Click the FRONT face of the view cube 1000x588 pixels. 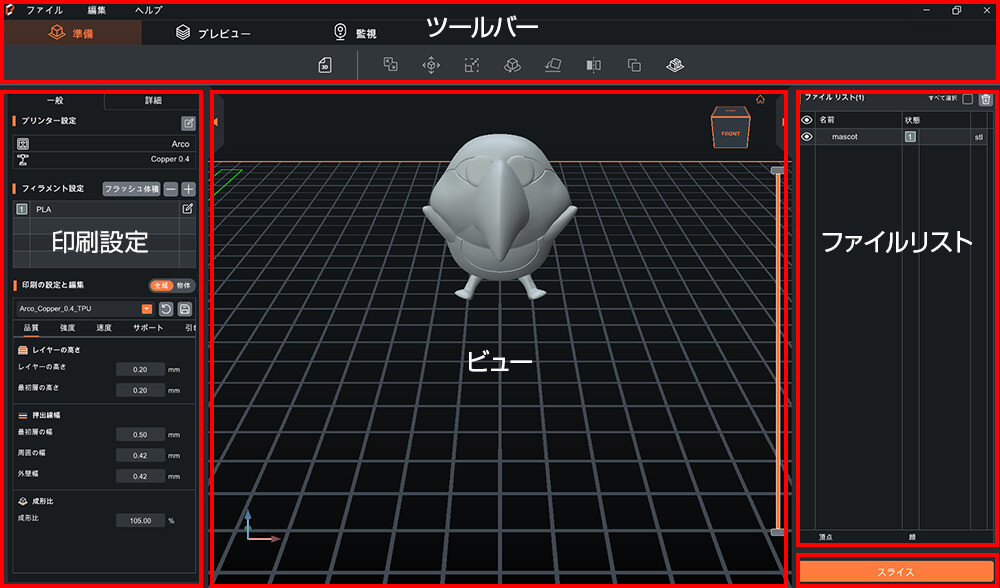coord(730,133)
